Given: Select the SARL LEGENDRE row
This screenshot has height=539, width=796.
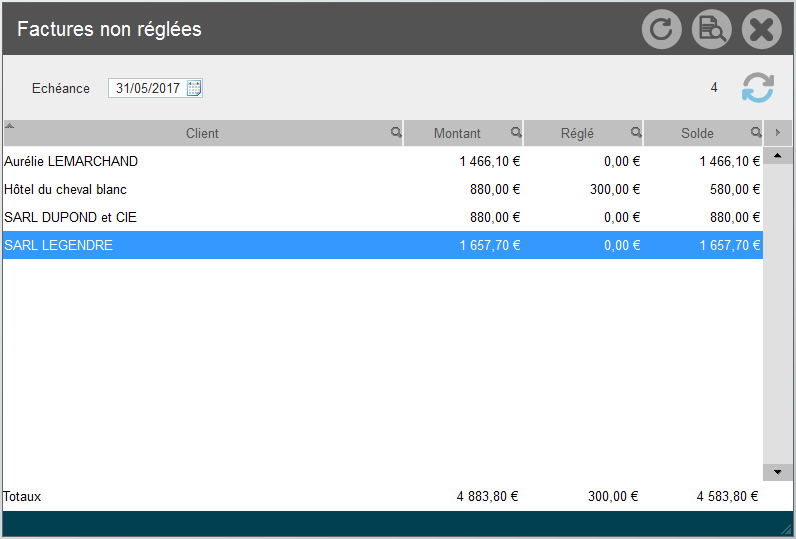Looking at the screenshot, I should [383, 245].
